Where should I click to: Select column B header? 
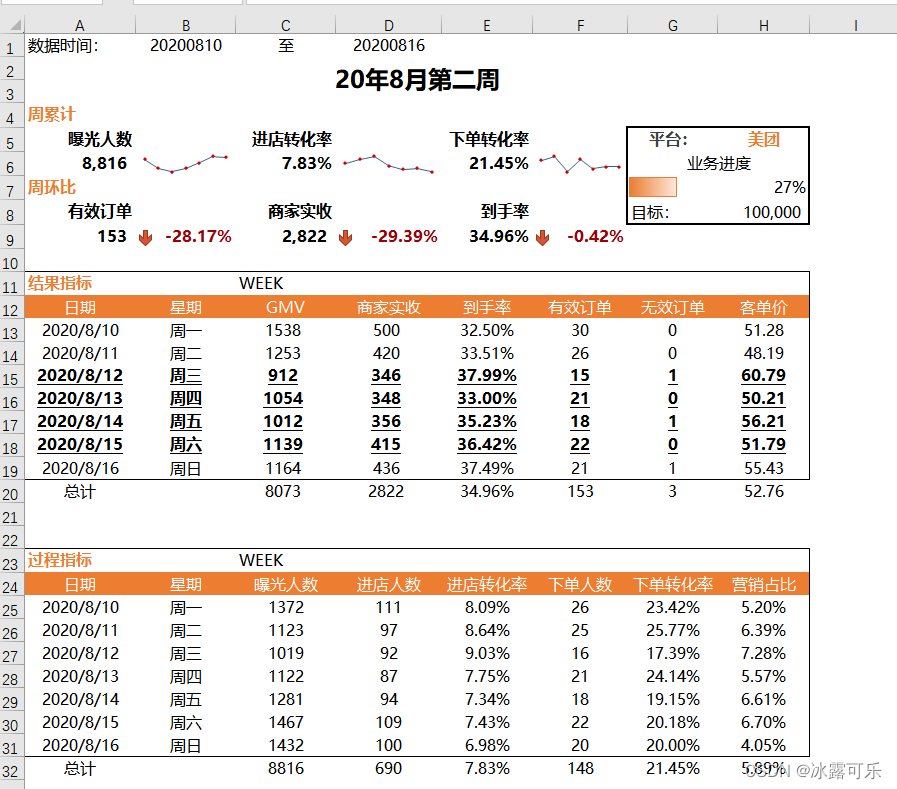click(185, 25)
